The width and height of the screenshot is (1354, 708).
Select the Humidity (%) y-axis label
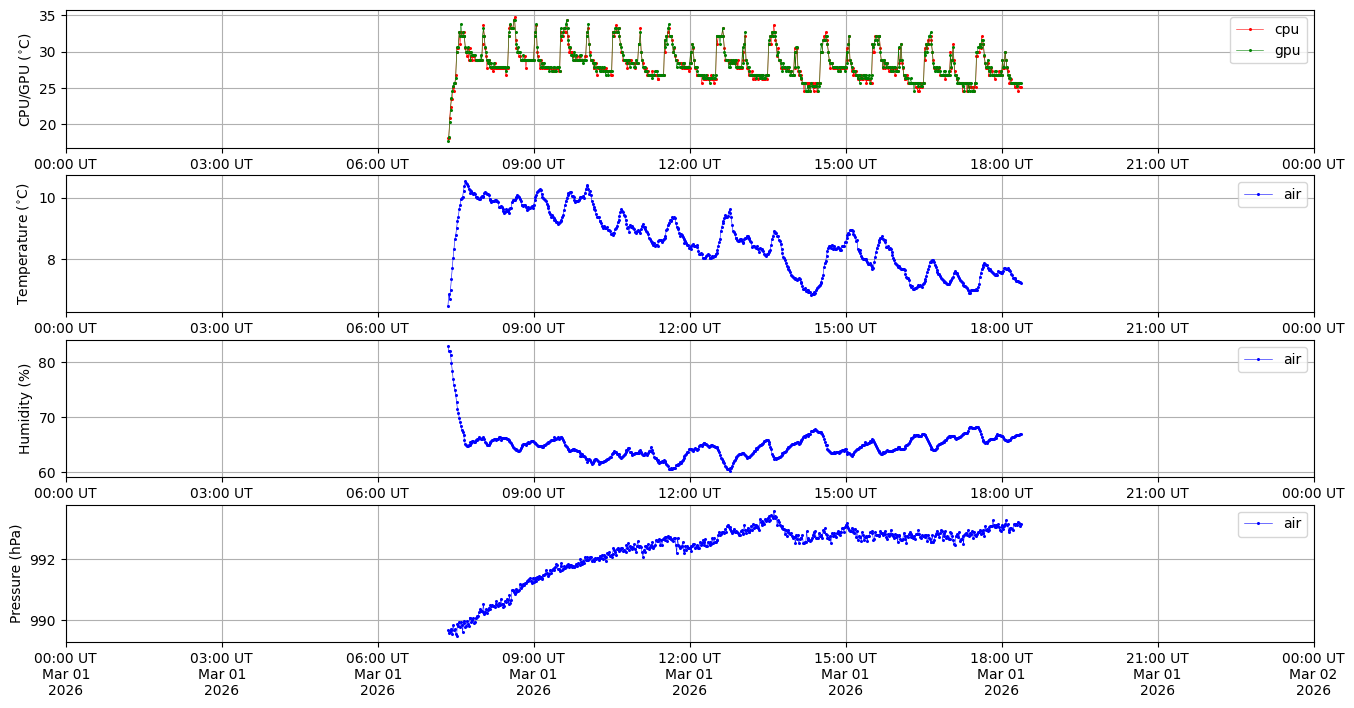(x=25, y=408)
